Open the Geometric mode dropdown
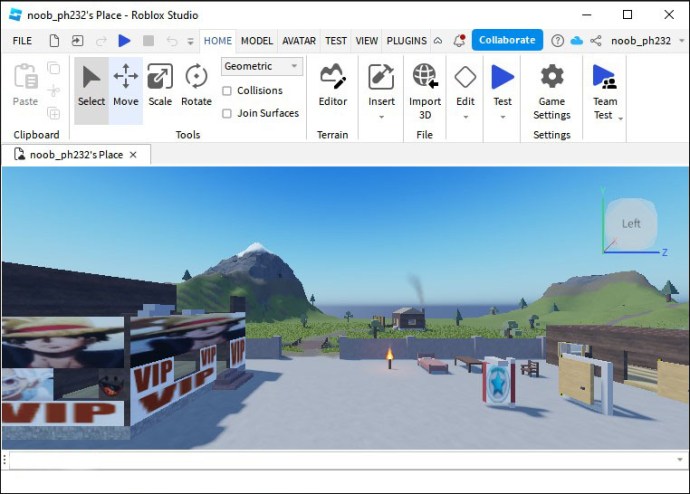The height and width of the screenshot is (494, 690). 262,66
